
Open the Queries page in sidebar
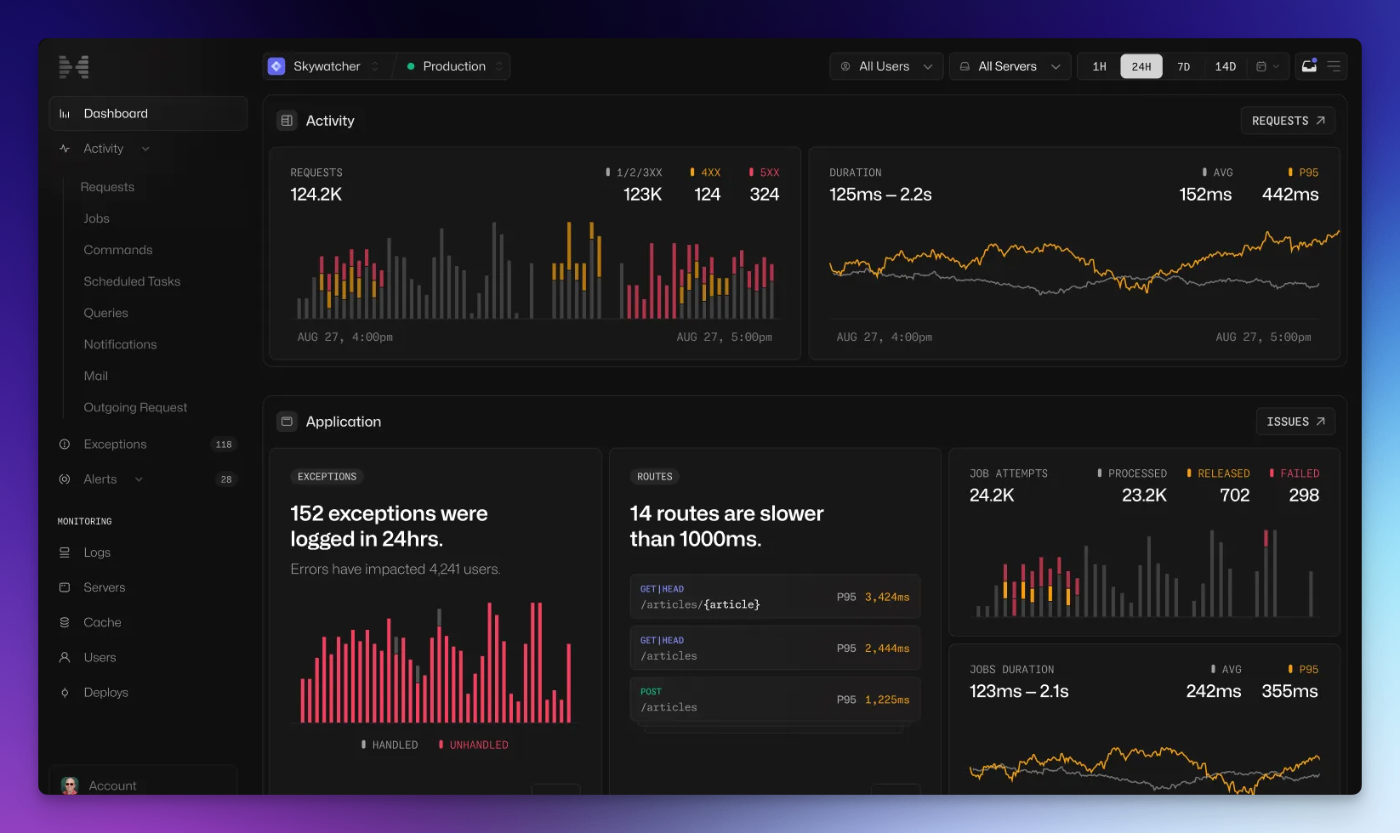tap(106, 313)
